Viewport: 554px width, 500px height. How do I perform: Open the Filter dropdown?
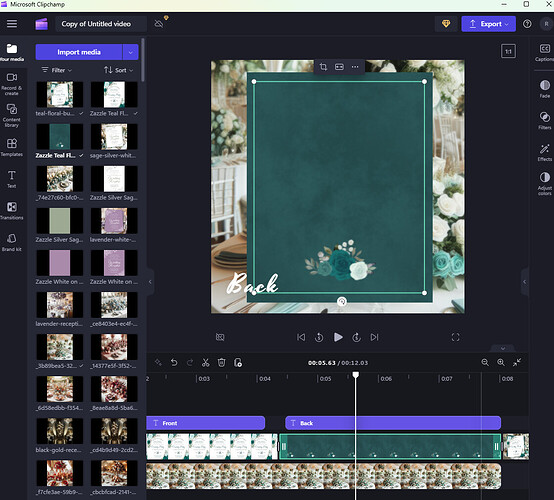(57, 70)
